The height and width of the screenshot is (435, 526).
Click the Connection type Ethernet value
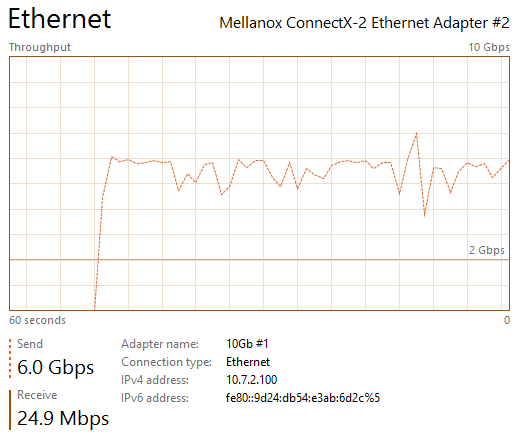[248, 362]
